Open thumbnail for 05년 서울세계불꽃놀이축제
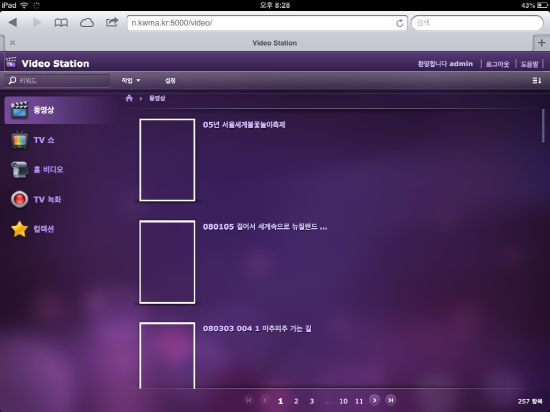This screenshot has height=412, width=550. (x=167, y=160)
